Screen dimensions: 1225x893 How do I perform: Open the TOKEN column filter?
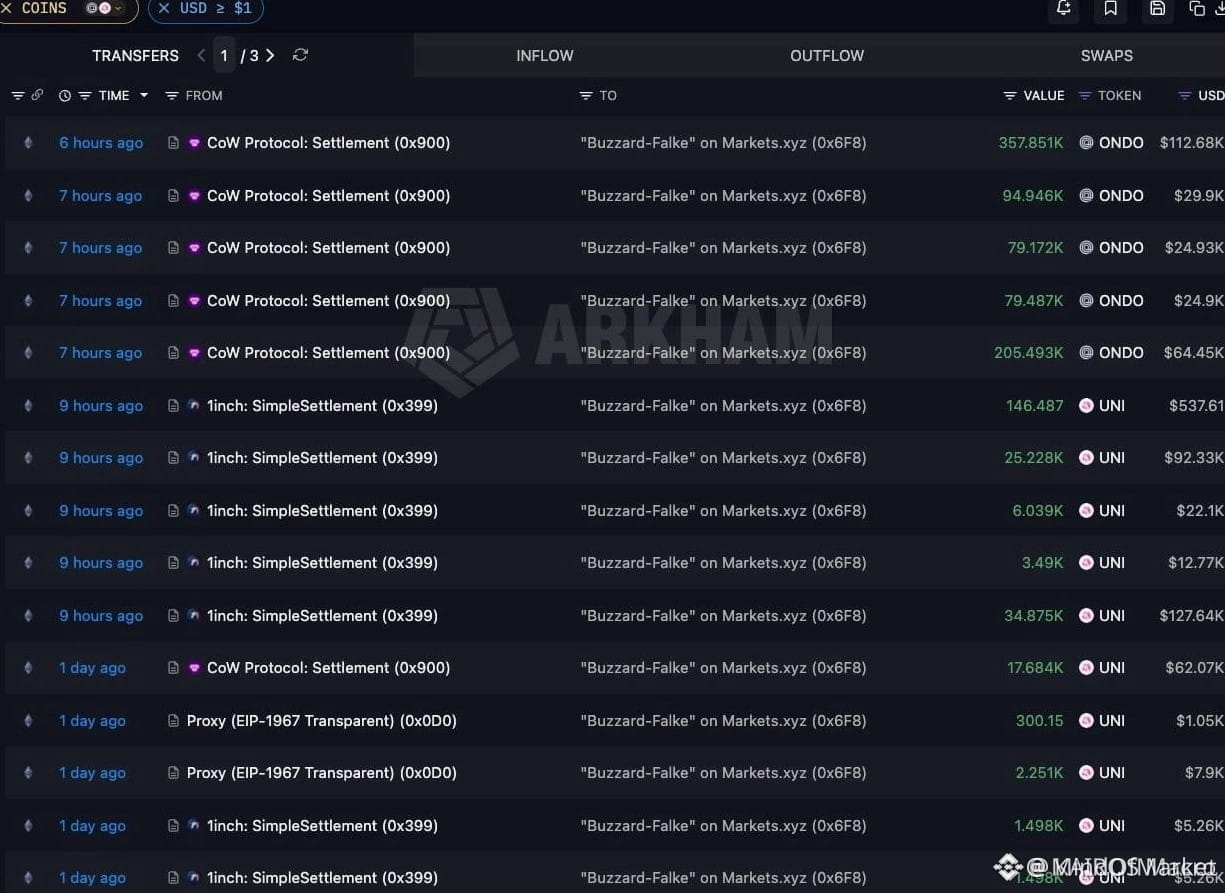click(x=1085, y=96)
